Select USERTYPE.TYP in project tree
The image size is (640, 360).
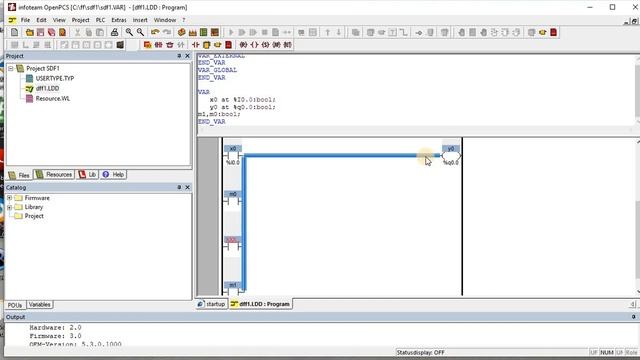[55, 78]
